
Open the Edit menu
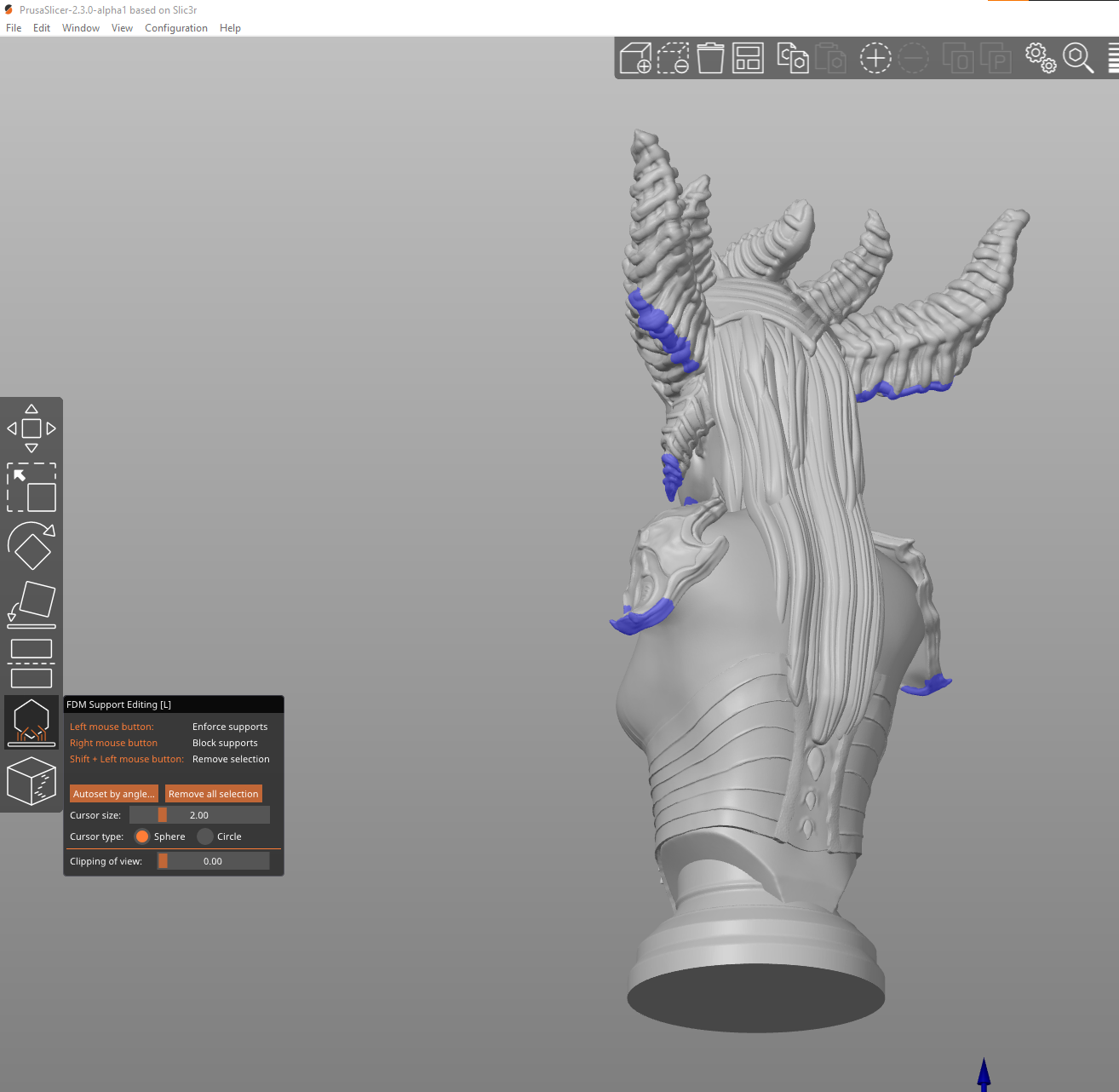(42, 28)
